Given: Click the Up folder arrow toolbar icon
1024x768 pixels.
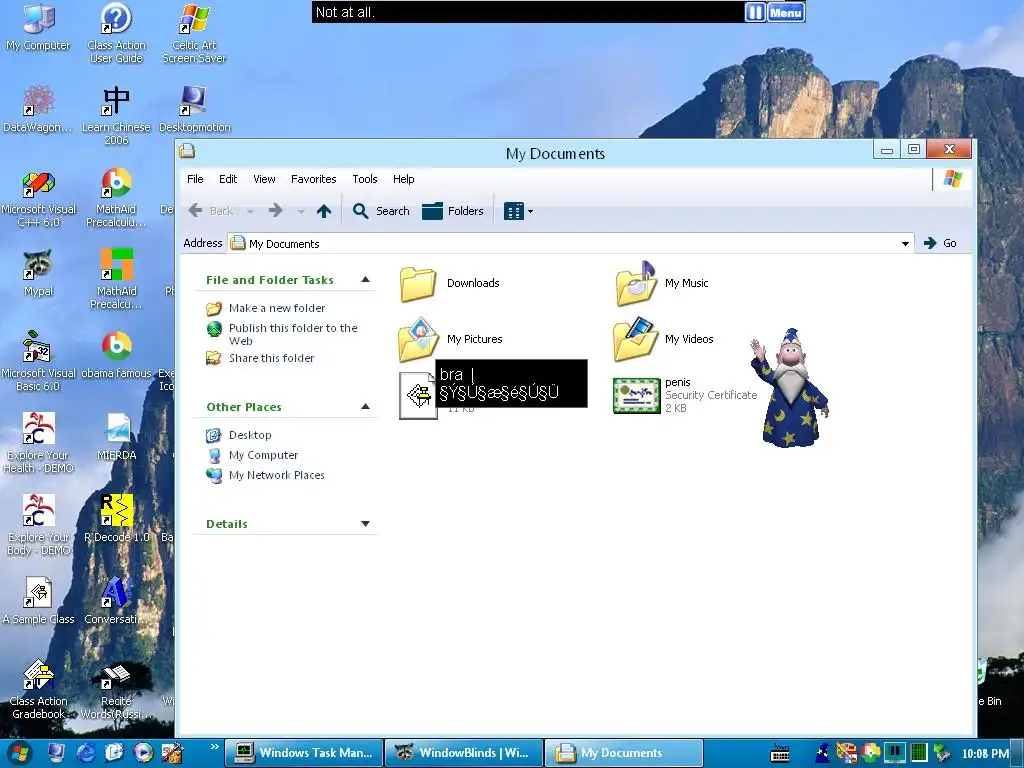Looking at the screenshot, I should (324, 211).
